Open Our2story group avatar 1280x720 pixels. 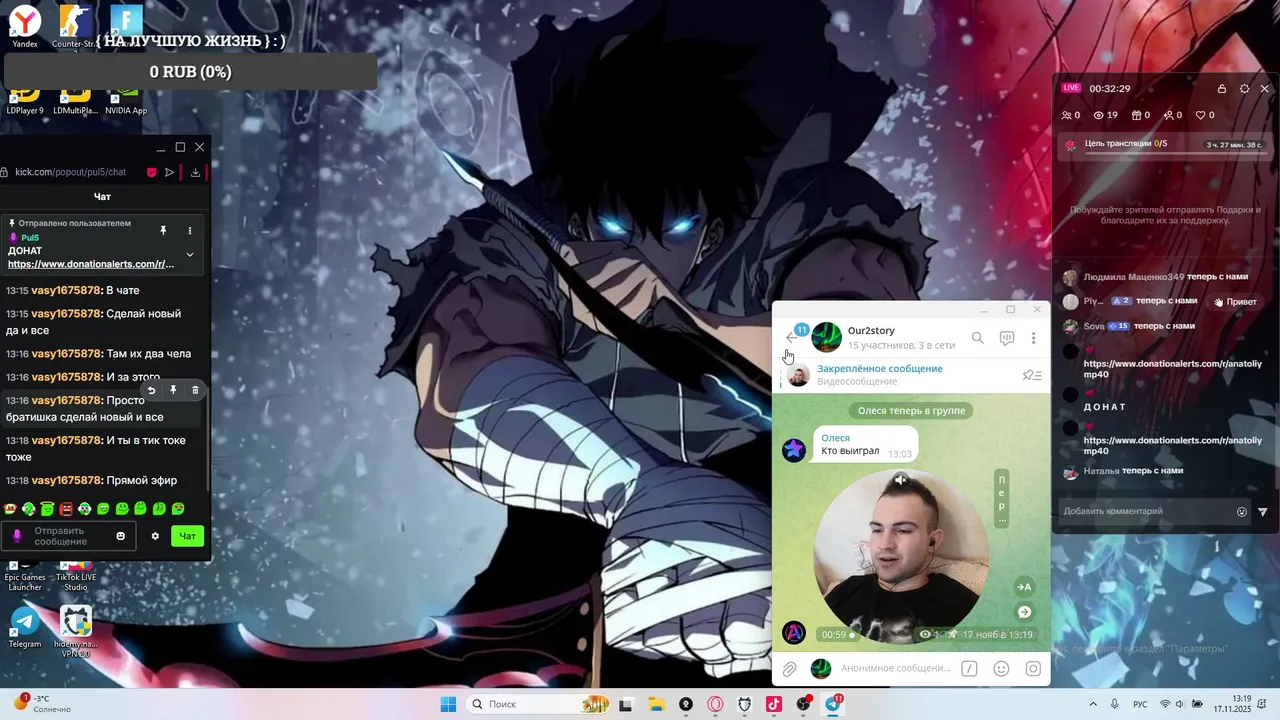826,337
